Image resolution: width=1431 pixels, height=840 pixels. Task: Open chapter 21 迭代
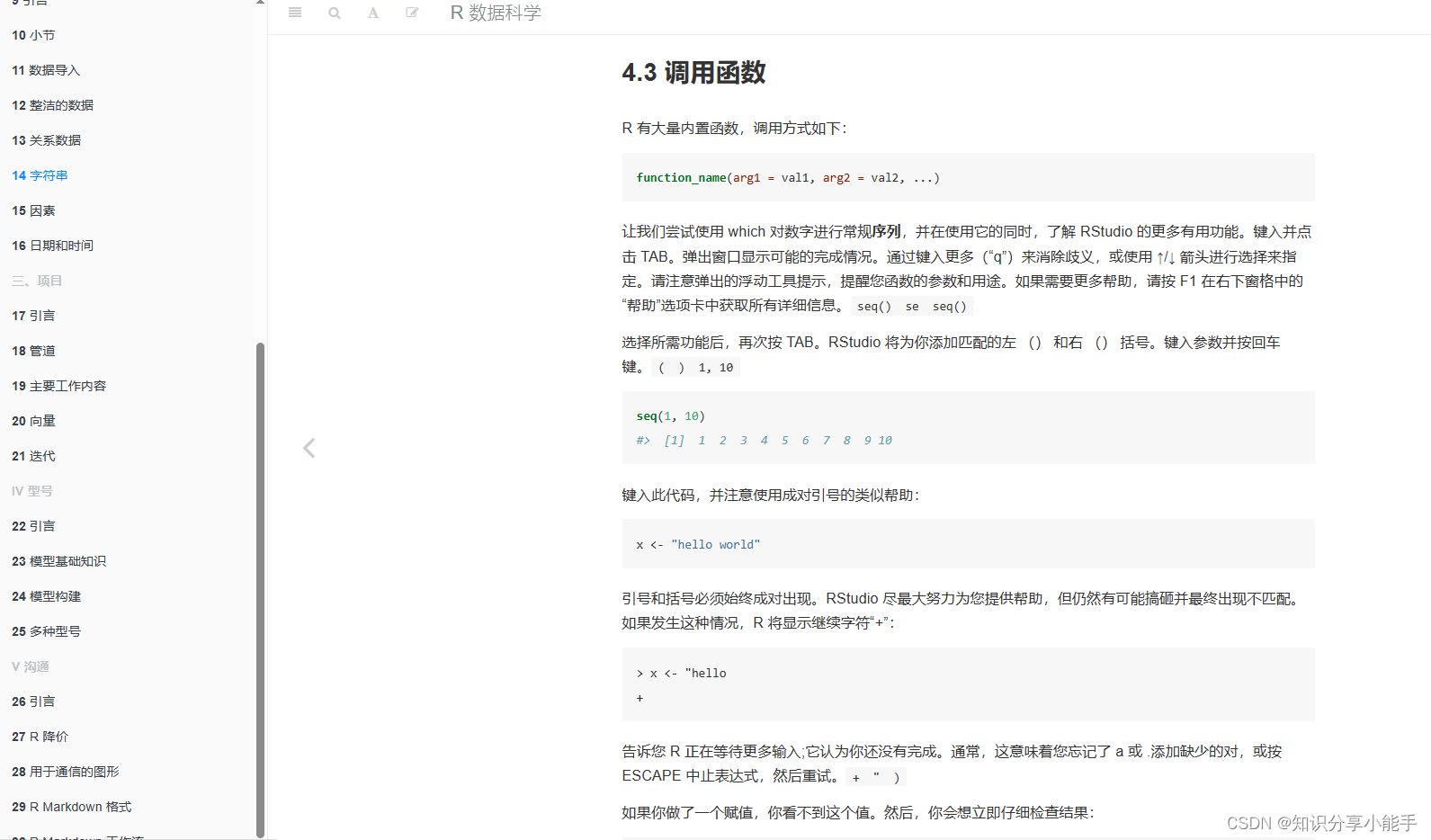point(33,456)
